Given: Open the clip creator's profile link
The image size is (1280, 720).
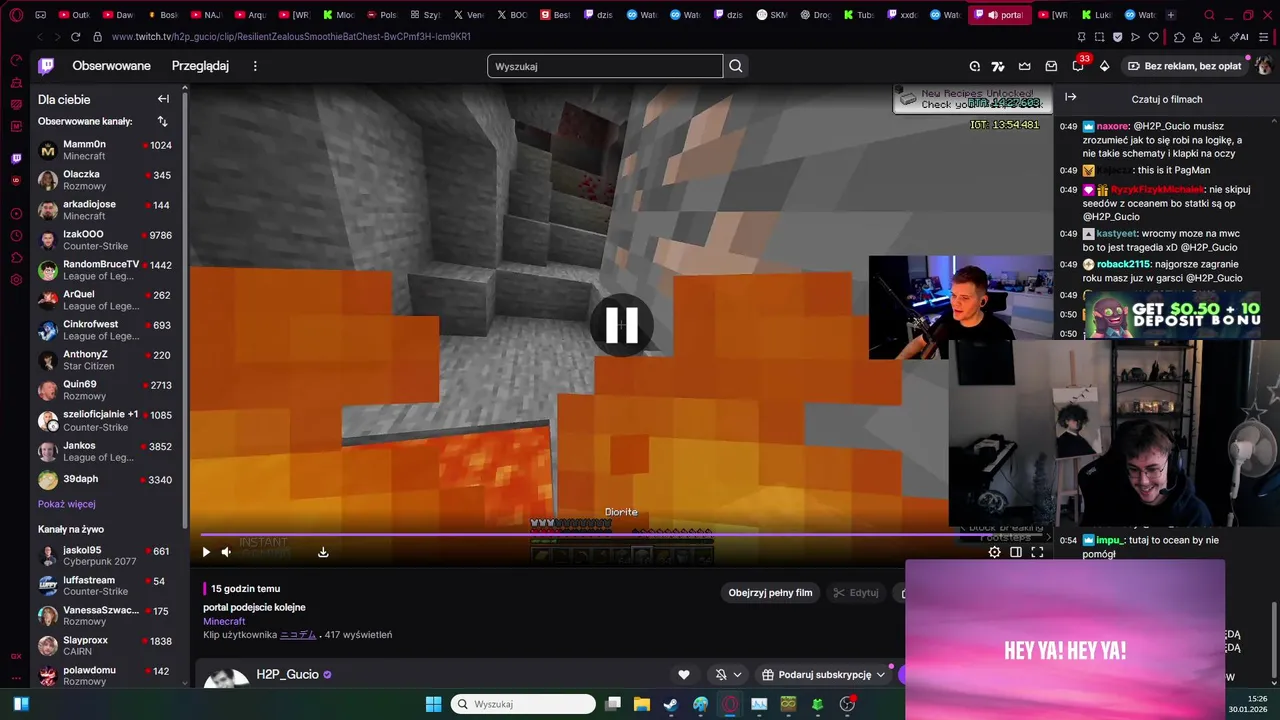Looking at the screenshot, I should 298,635.
